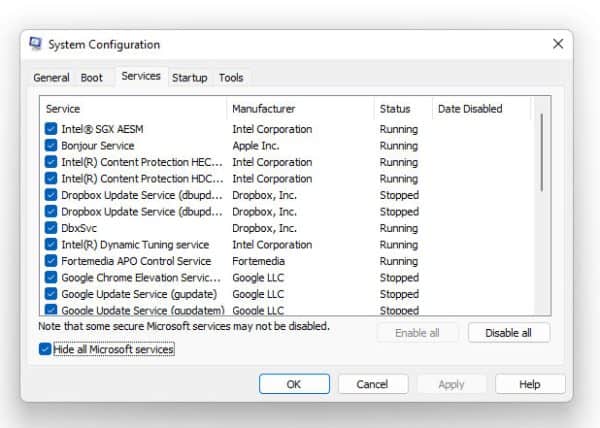Click the OK button
The width and height of the screenshot is (600, 428).
(293, 384)
